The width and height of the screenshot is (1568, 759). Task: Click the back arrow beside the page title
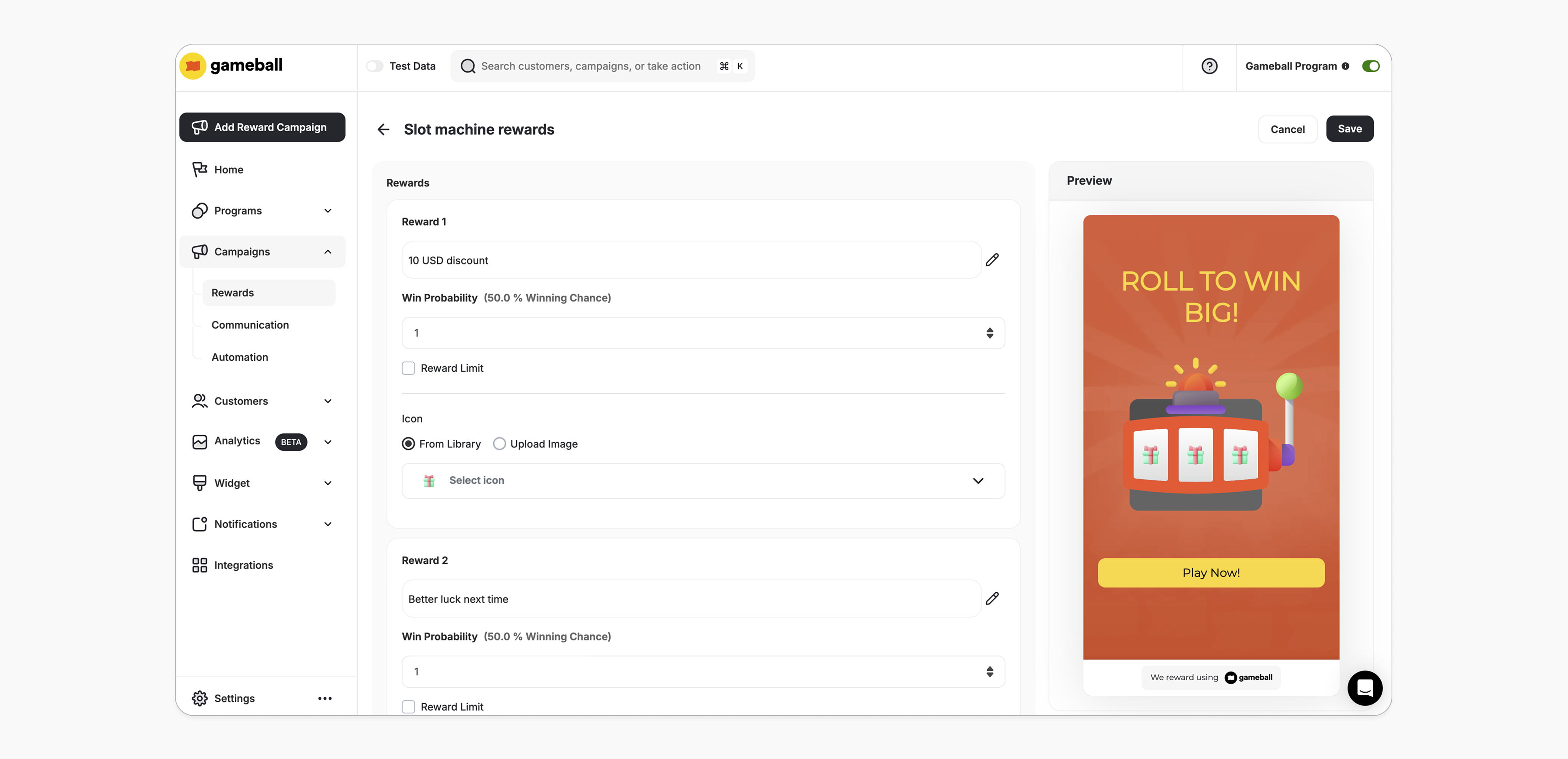pyautogui.click(x=383, y=129)
